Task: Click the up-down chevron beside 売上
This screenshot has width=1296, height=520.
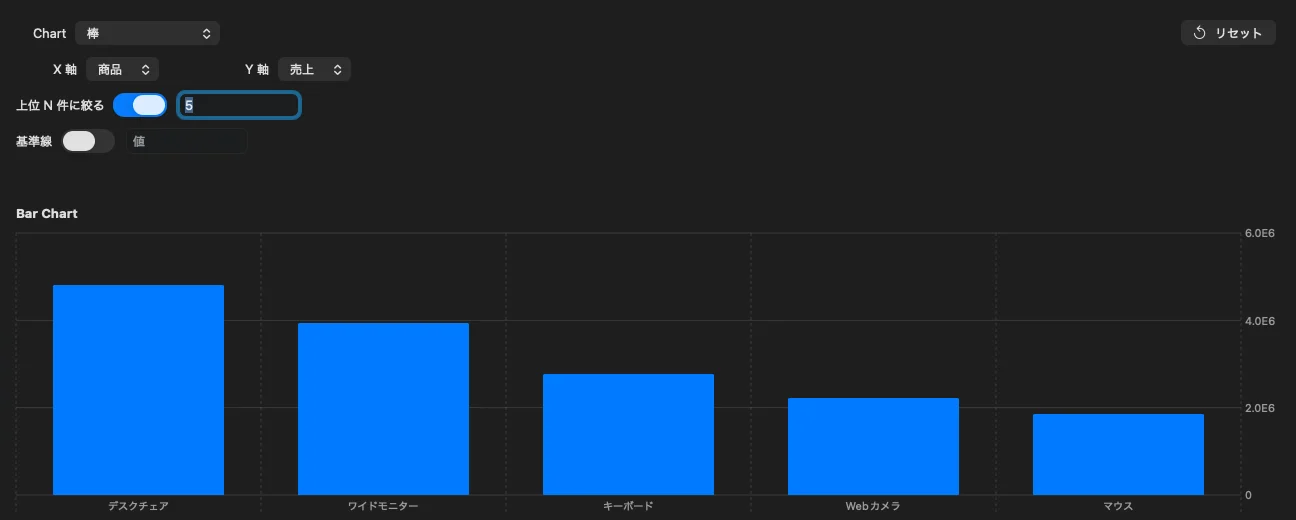Action: click(338, 69)
